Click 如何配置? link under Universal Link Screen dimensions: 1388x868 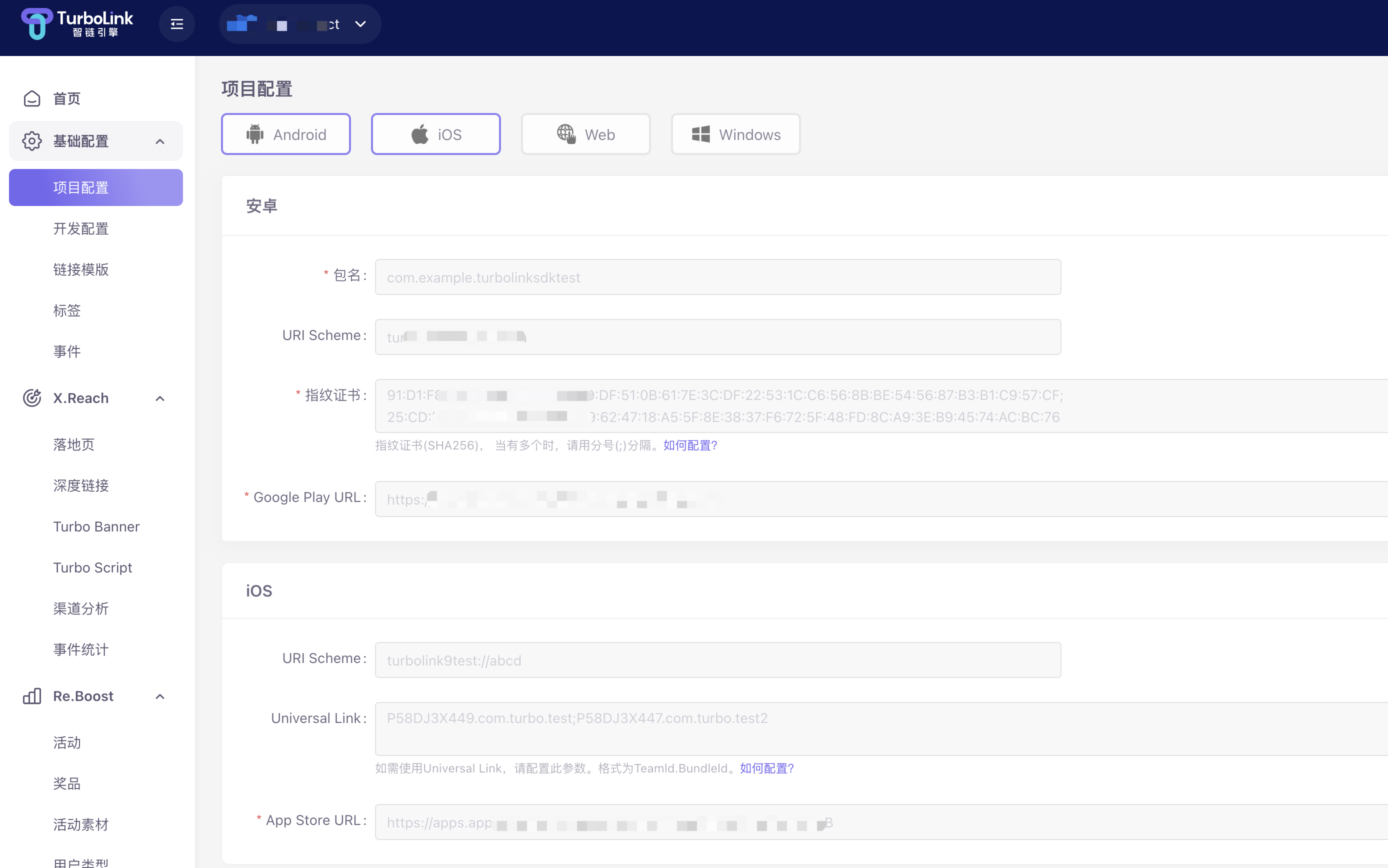(x=766, y=768)
